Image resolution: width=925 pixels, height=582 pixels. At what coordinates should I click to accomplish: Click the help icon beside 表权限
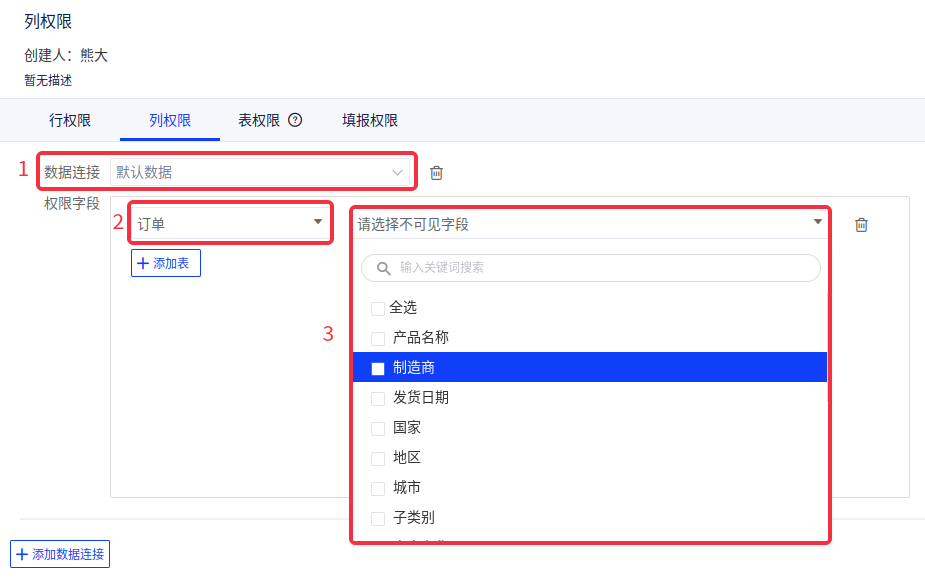coord(295,120)
